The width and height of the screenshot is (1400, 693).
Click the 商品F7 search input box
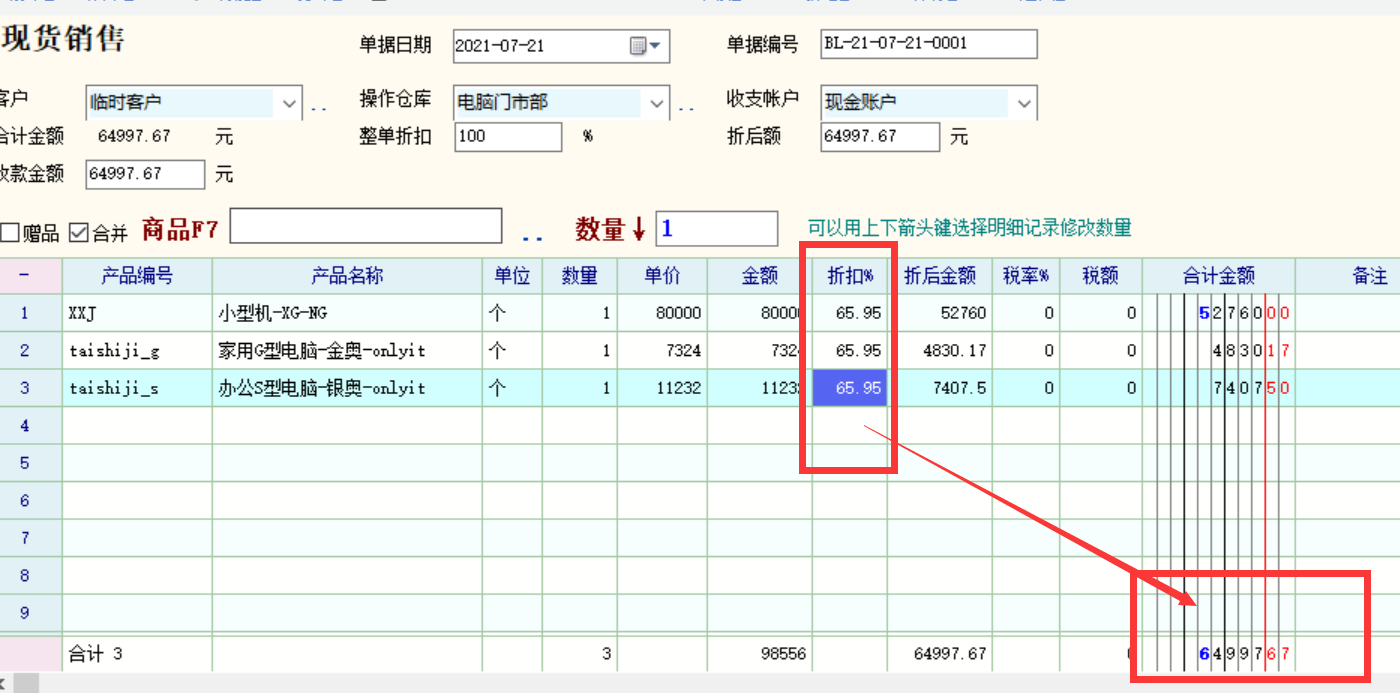click(x=366, y=227)
